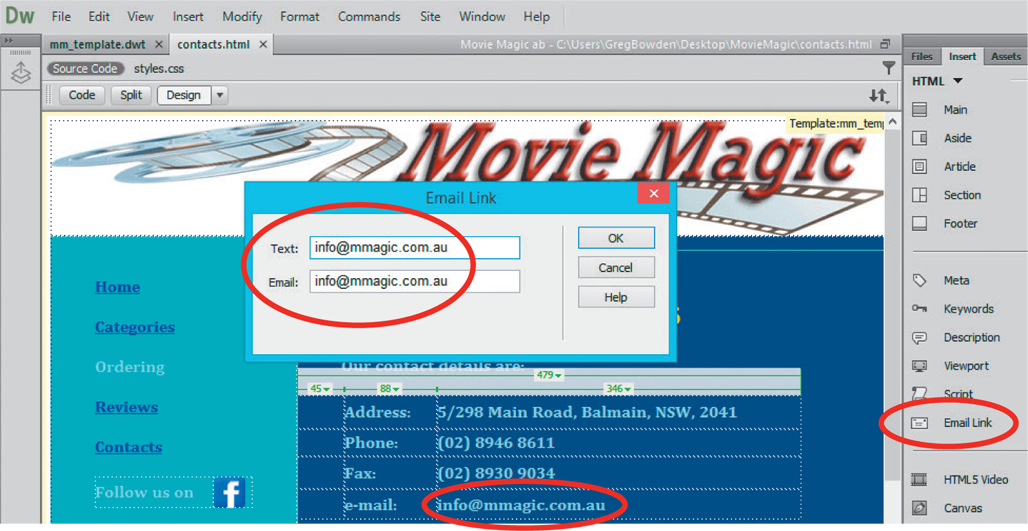Expand the collapsed left panel arrows
The image size is (1028, 531).
pyautogui.click(x=9, y=41)
